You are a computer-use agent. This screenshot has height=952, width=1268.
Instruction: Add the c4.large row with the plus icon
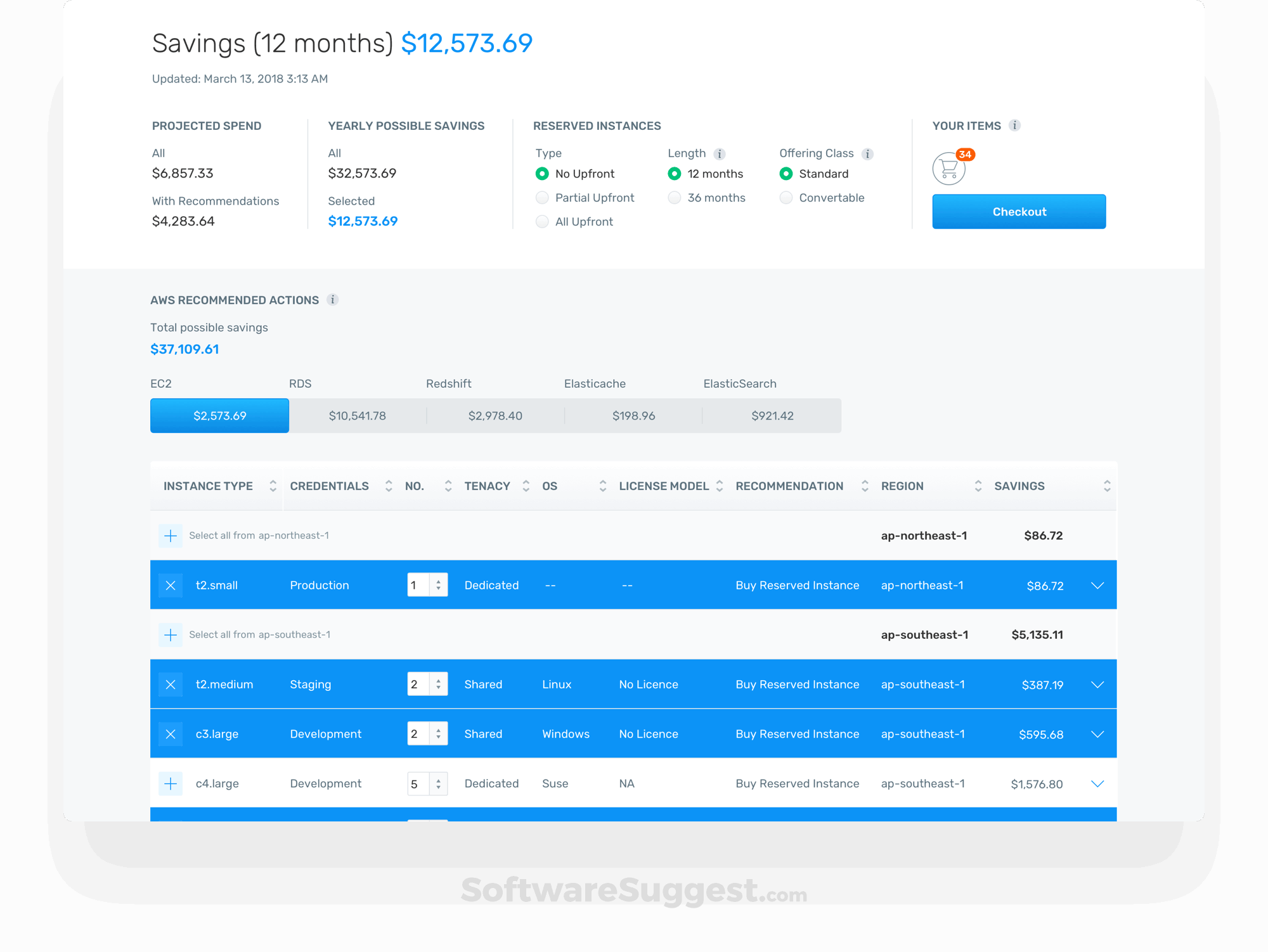[170, 783]
